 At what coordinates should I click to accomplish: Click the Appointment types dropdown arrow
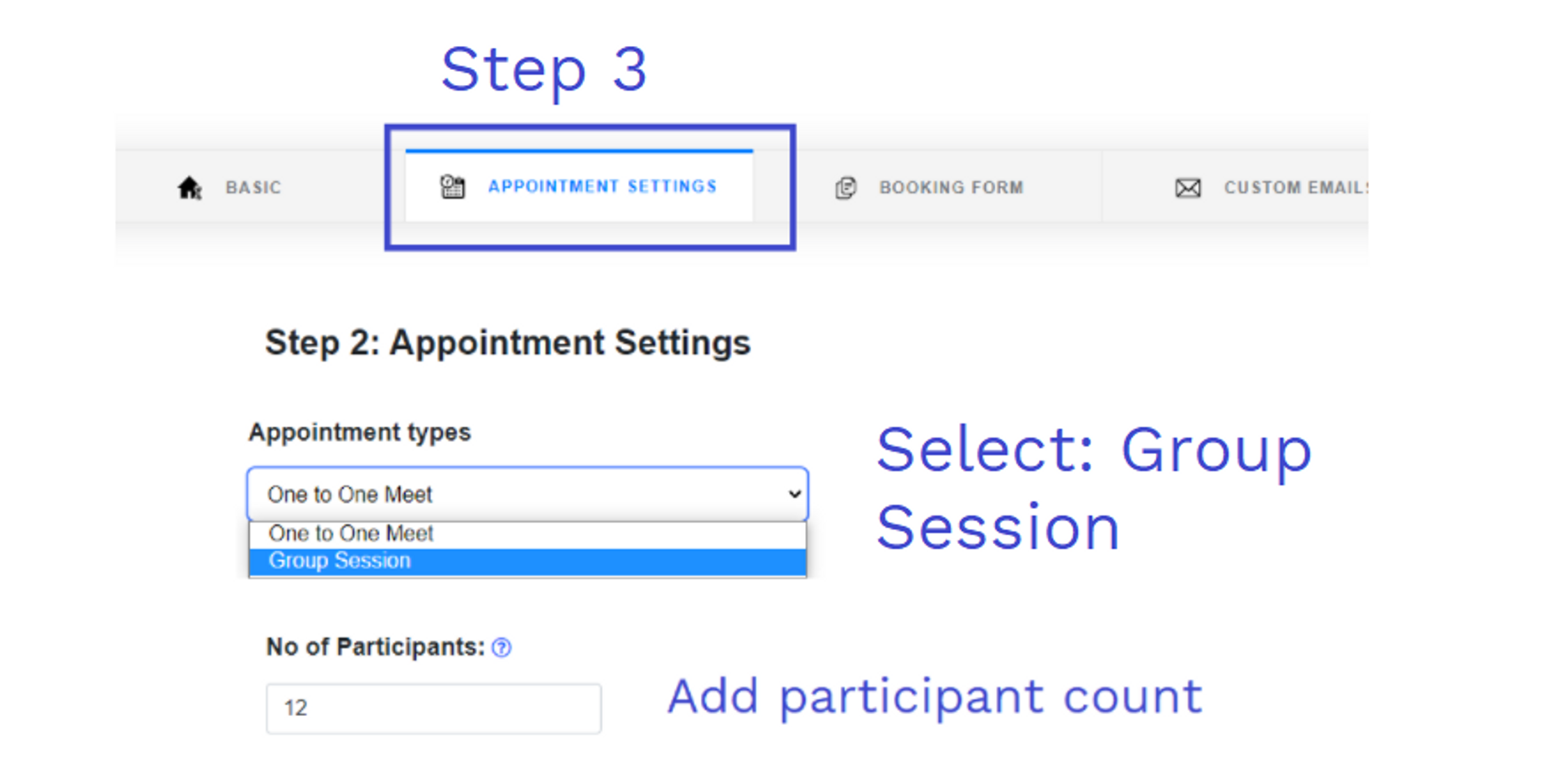795,494
